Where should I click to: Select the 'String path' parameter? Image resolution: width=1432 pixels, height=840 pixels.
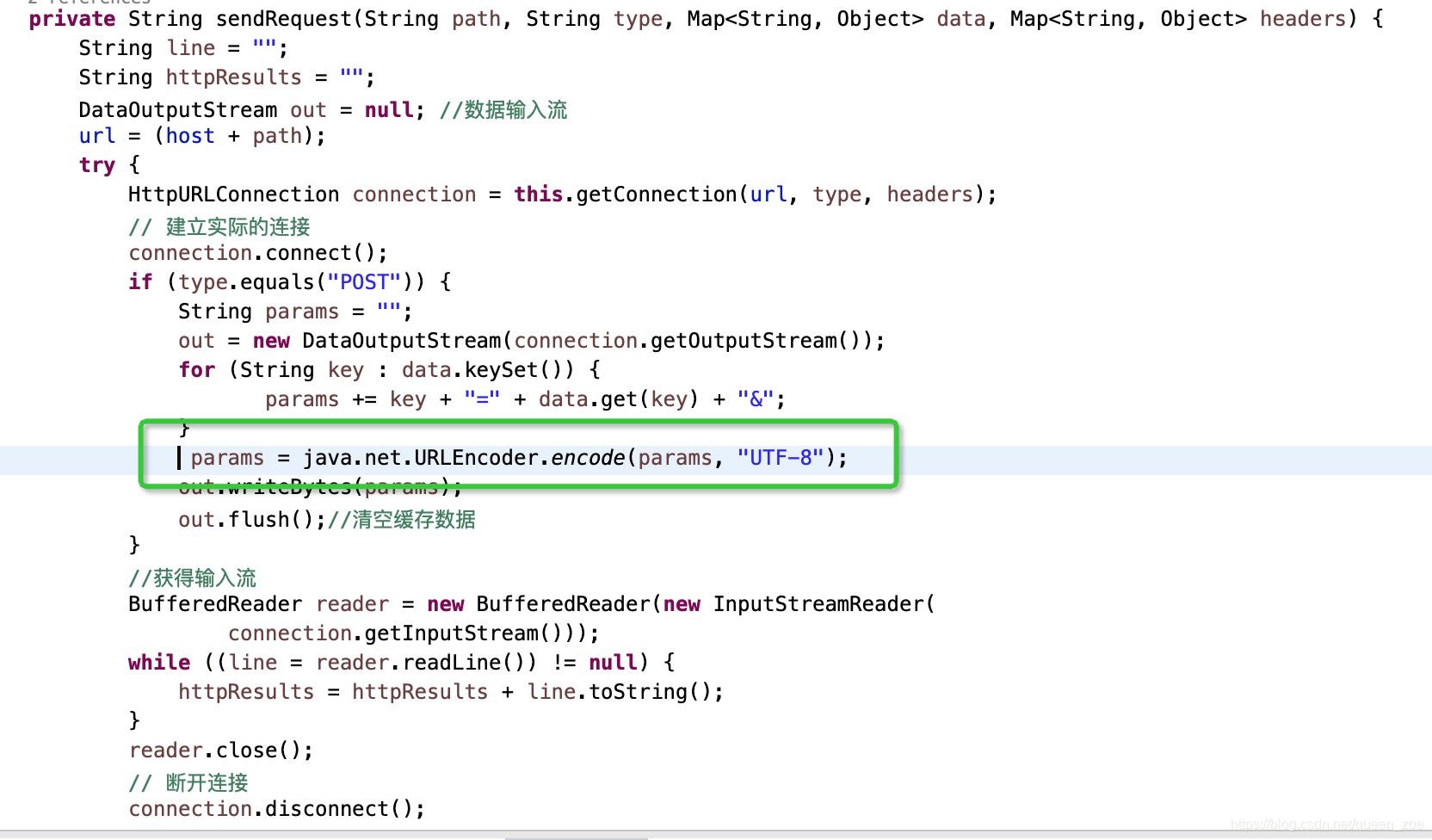pyautogui.click(x=433, y=19)
